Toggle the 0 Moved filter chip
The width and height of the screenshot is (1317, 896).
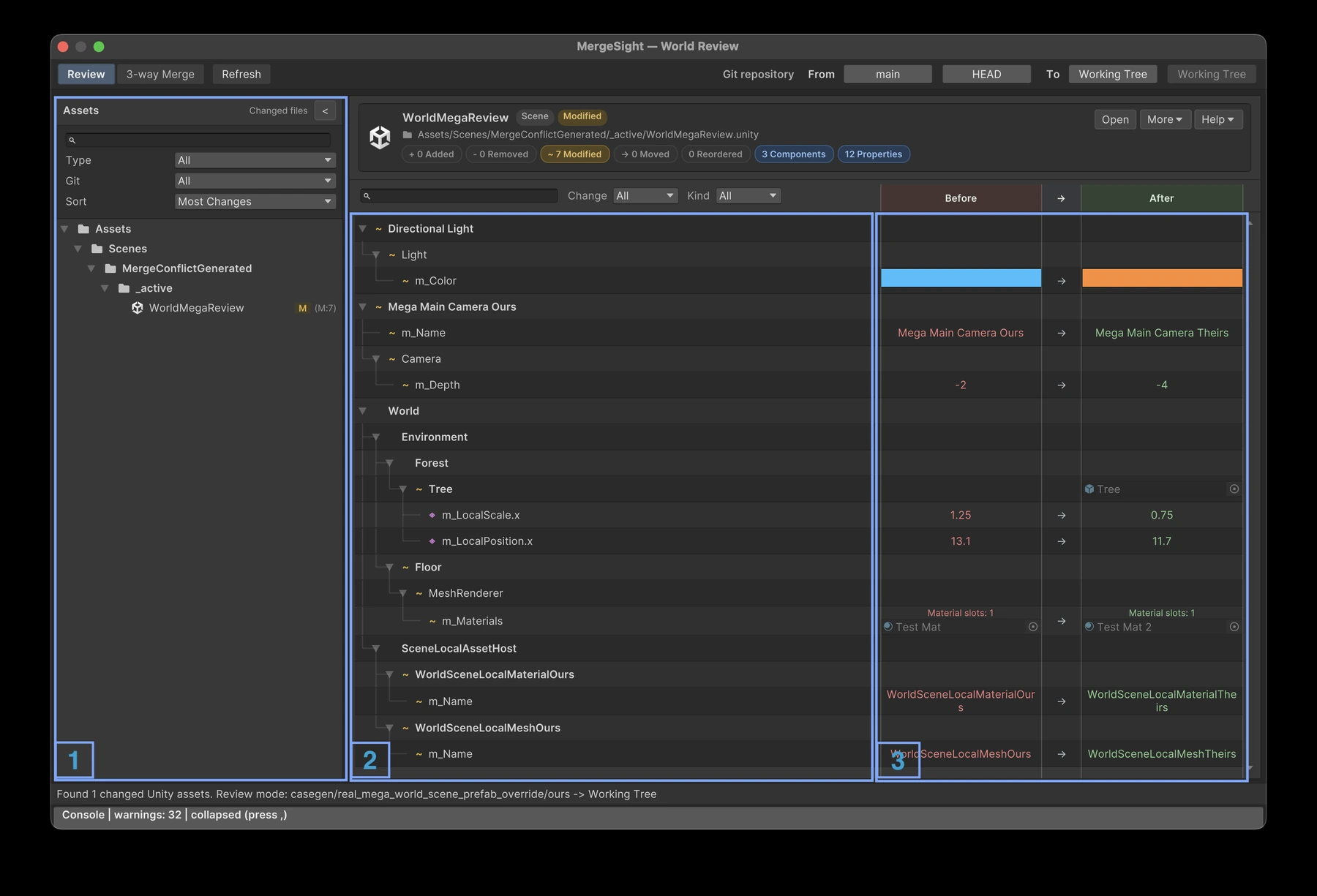(645, 154)
